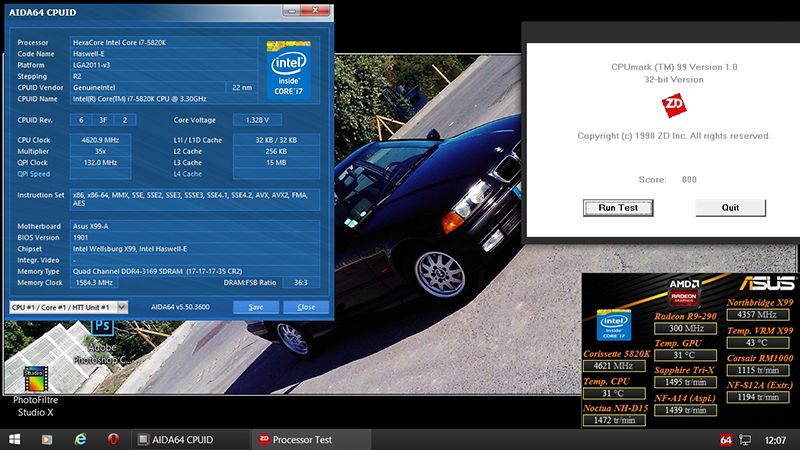The image size is (800, 450).
Task: Click the taskbar clock showing 12:07
Action: [775, 440]
